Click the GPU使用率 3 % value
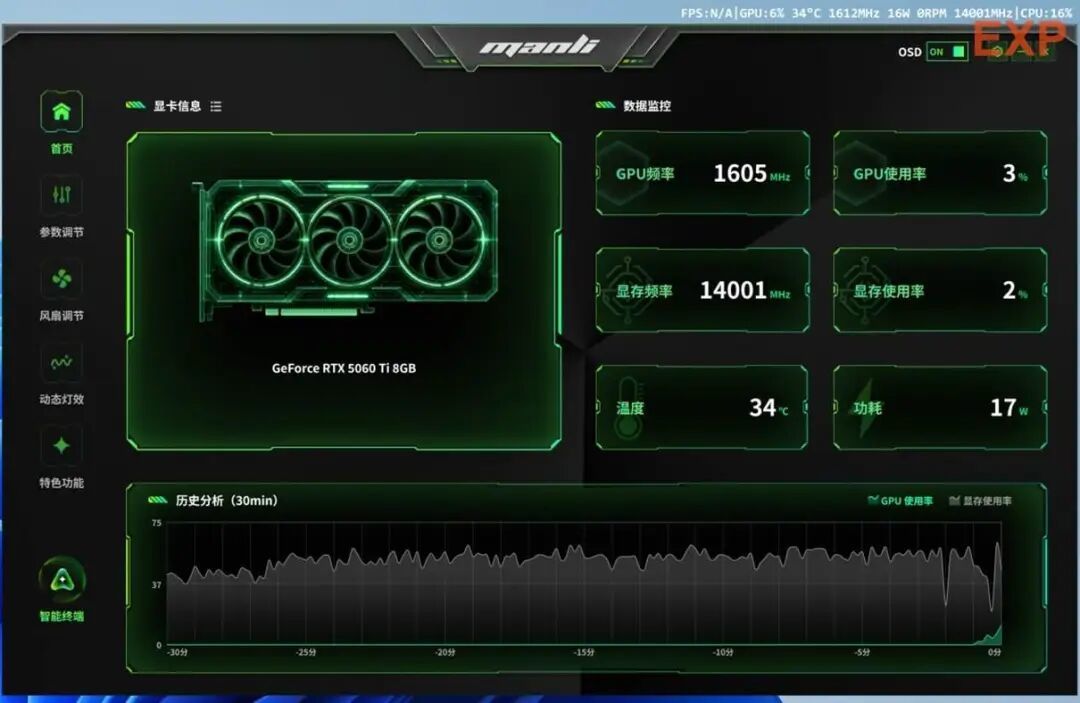Screen dimensions: 1080x703 click(1015, 174)
